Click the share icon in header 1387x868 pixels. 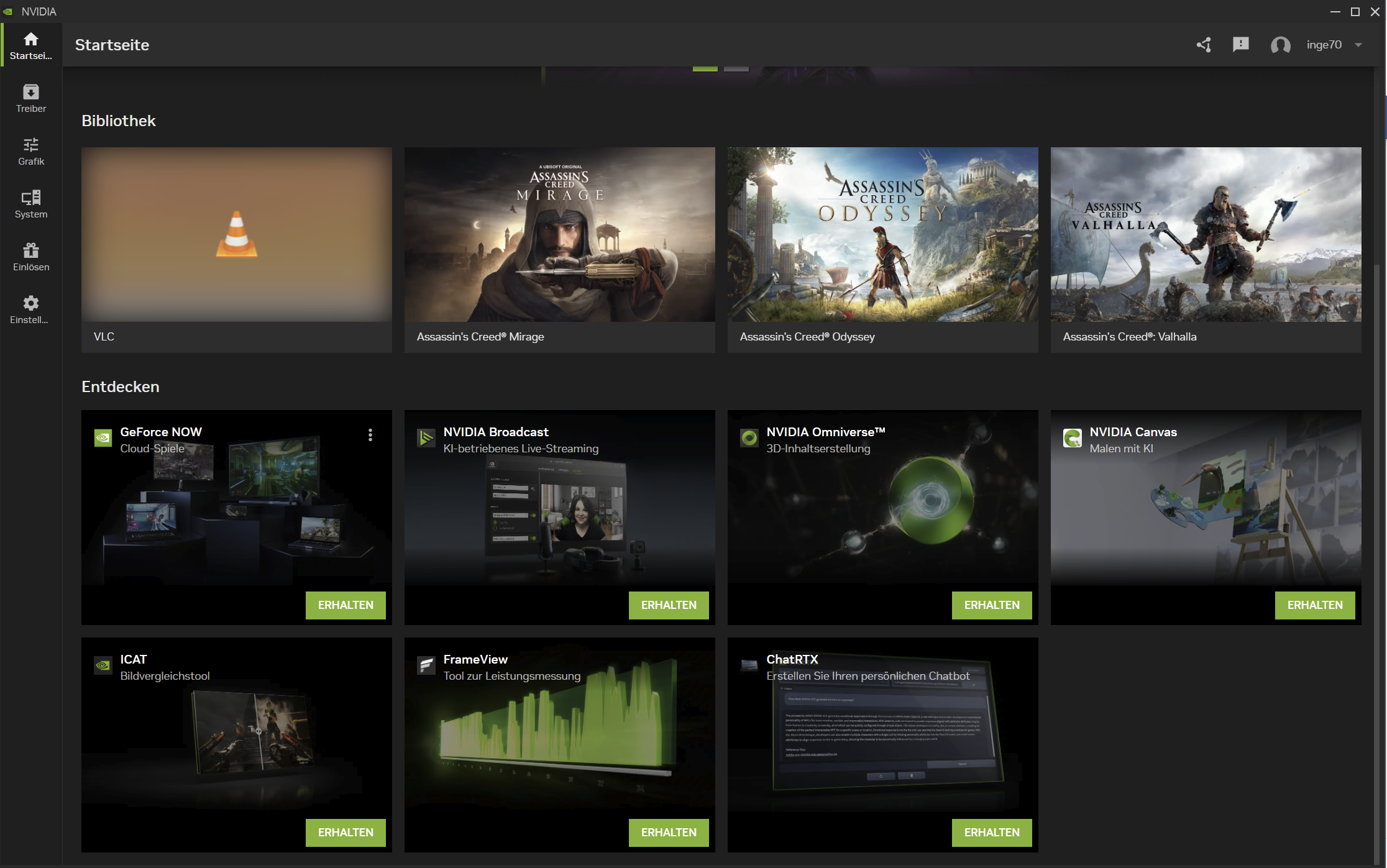click(x=1204, y=45)
